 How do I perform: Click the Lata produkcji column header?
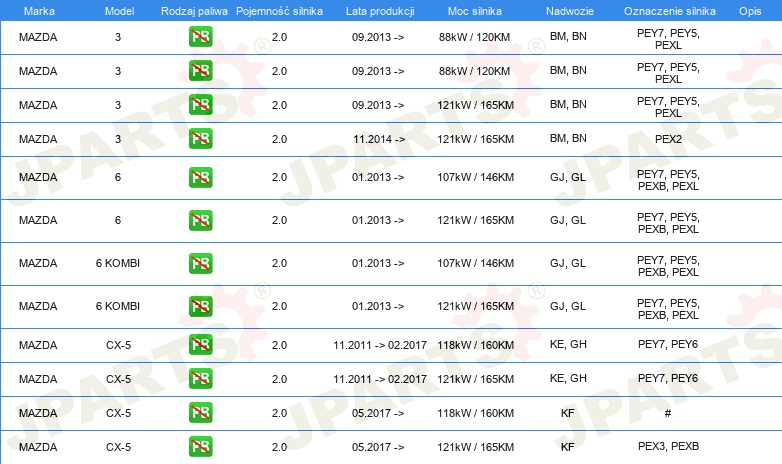[x=380, y=11]
